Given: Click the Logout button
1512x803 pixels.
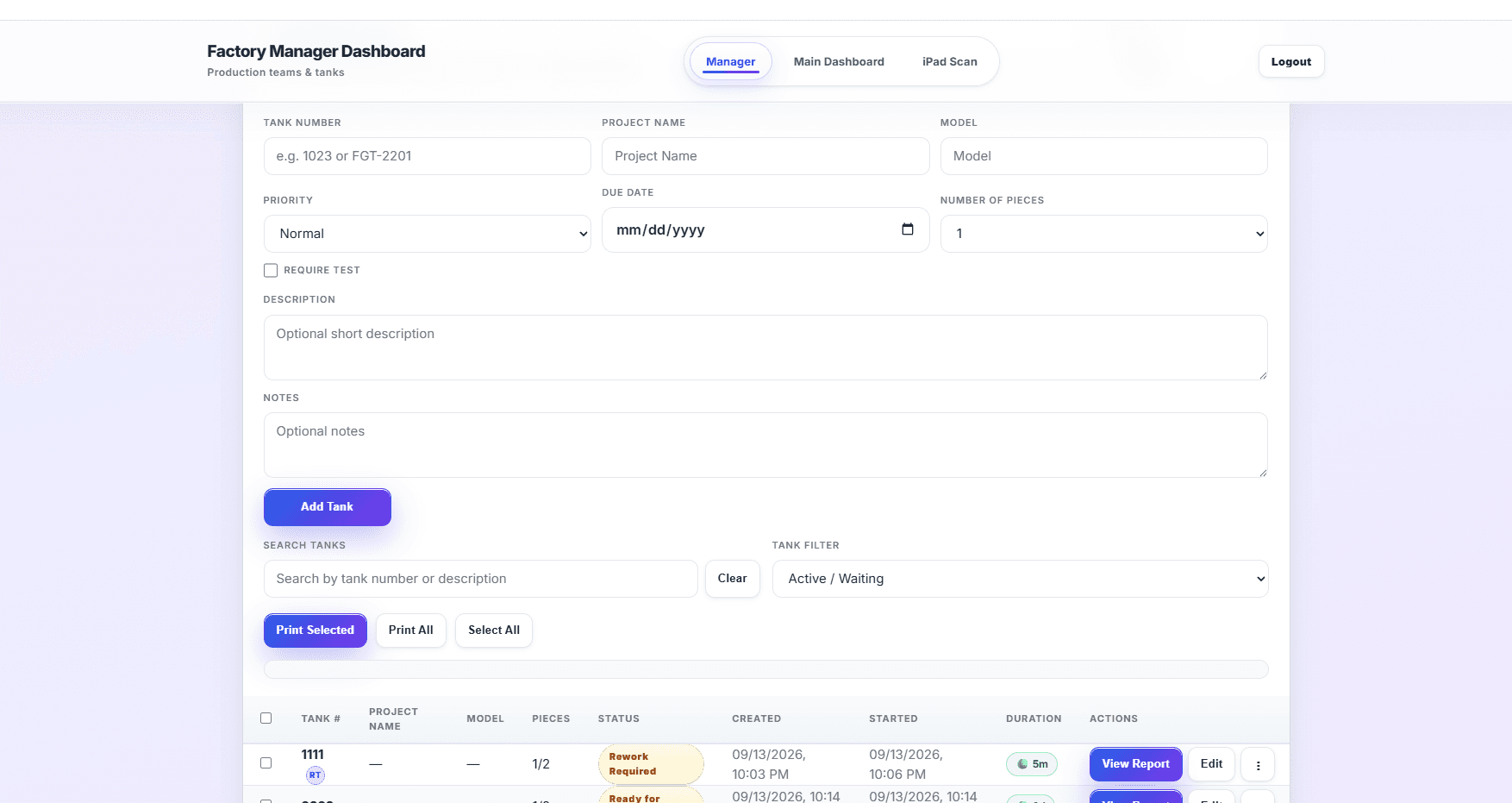Looking at the screenshot, I should [1291, 62].
